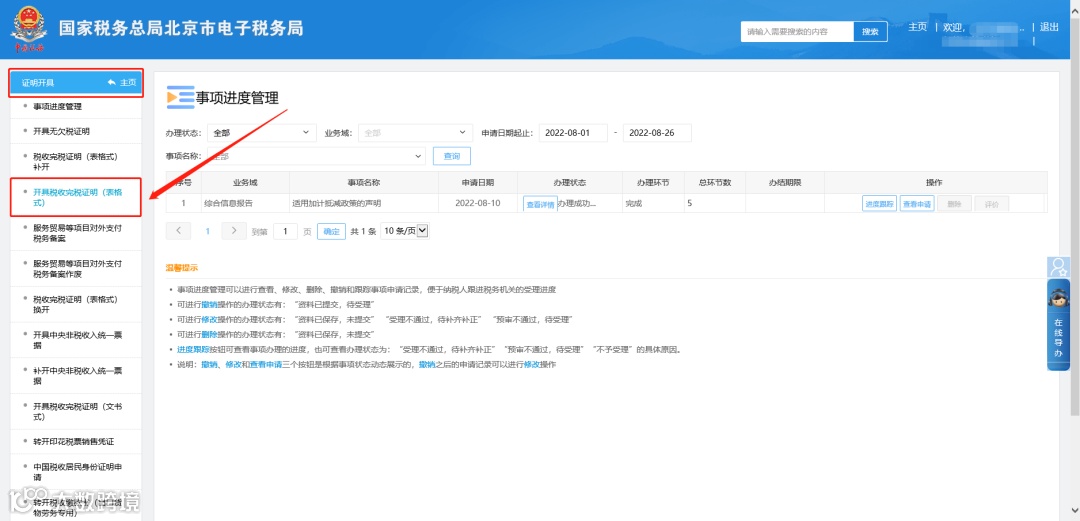Go to previous results page arrow
This screenshot has height=521, width=1080.
point(178,232)
